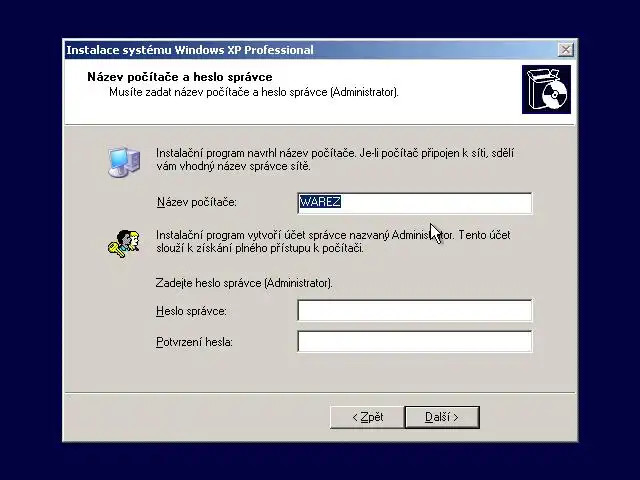The height and width of the screenshot is (480, 640).
Task: Close the Windows XP setup dialog
Action: [x=565, y=50]
